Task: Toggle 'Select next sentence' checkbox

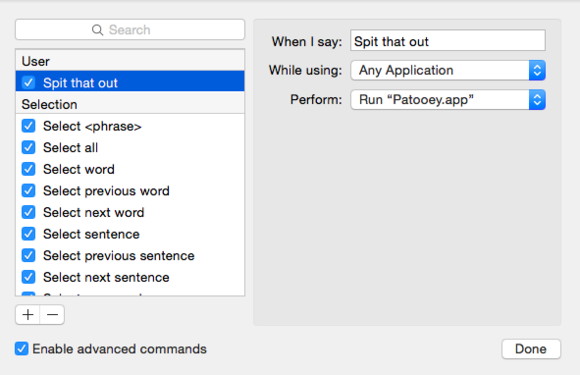Action: point(28,277)
